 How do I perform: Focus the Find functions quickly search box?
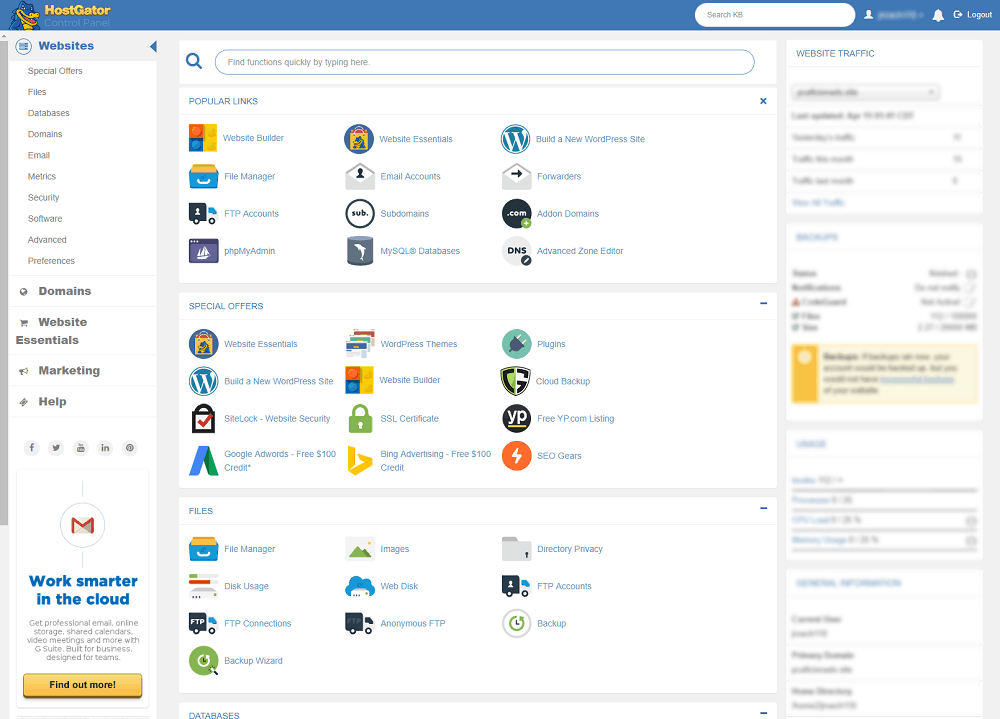click(x=485, y=62)
